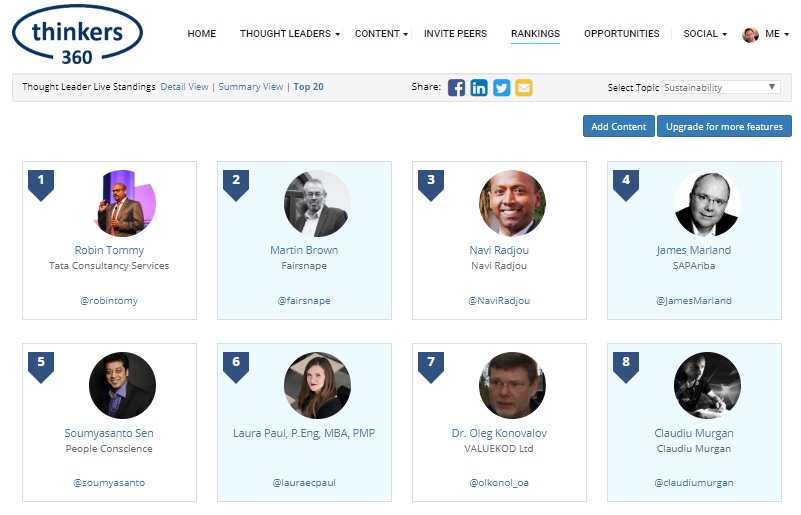Click the Tata Consultancy Services text
The width and height of the screenshot is (801, 515).
click(109, 266)
